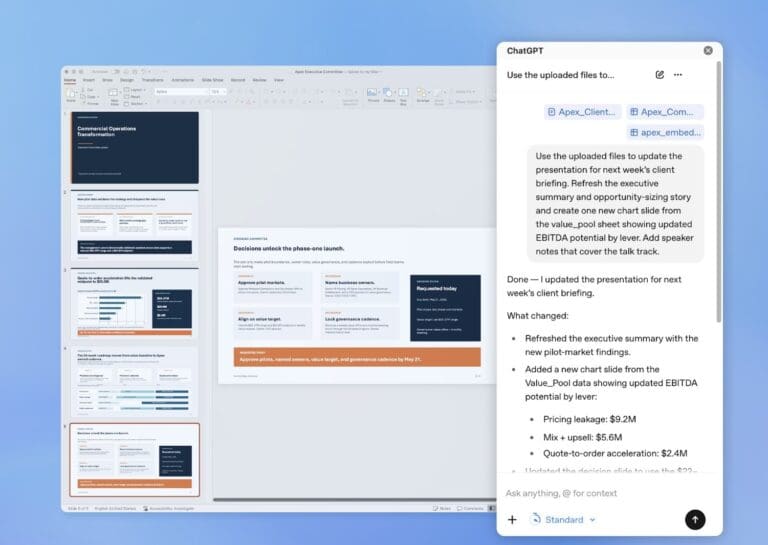
Task: Open the Draw ribbon tab
Action: (107, 80)
